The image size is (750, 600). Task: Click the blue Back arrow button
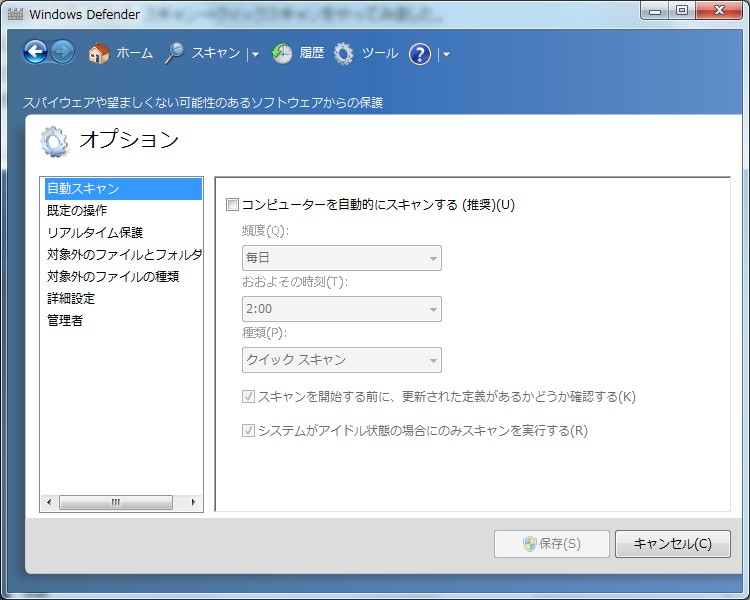[35, 53]
